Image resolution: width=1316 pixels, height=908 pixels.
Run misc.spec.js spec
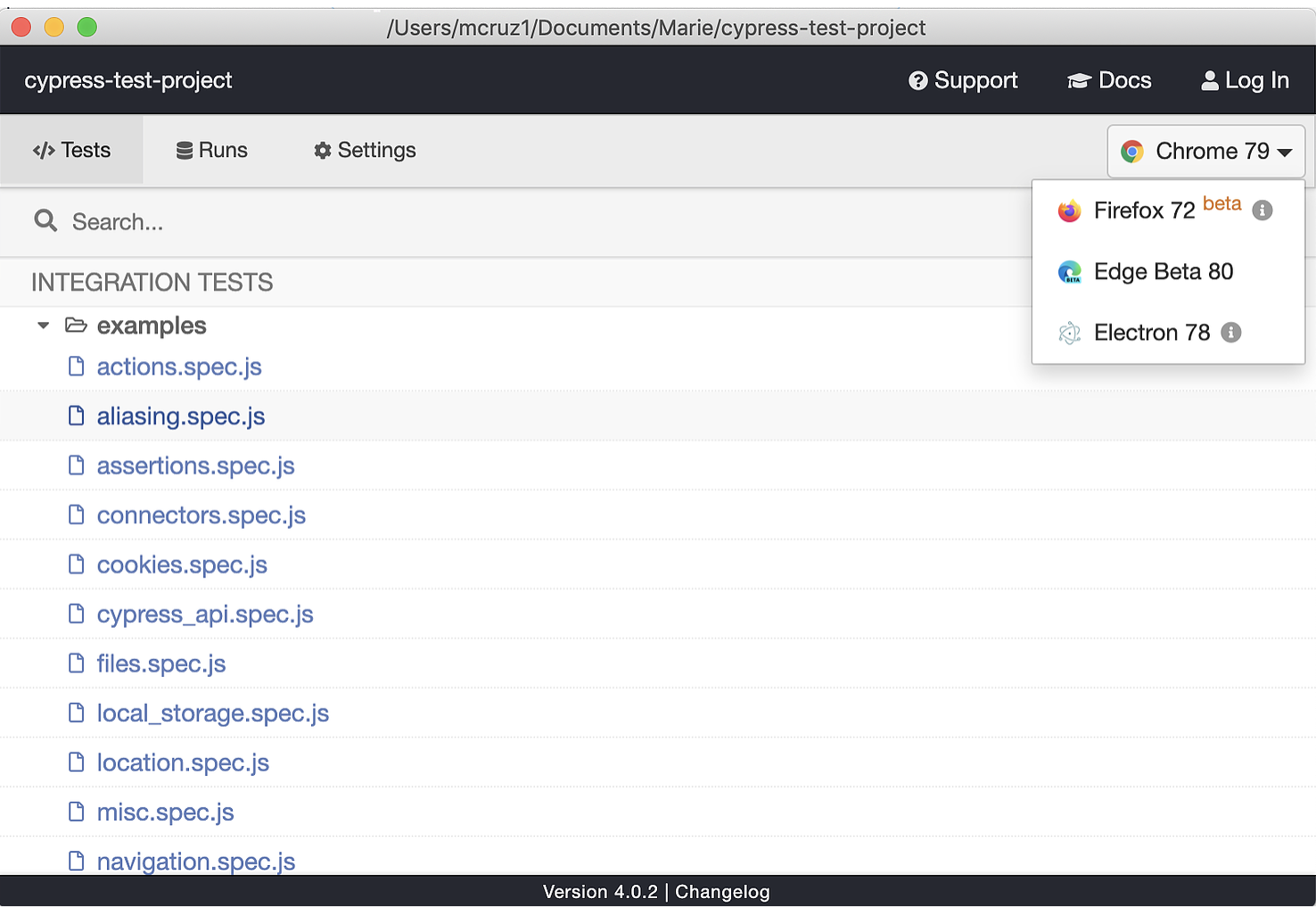[165, 813]
